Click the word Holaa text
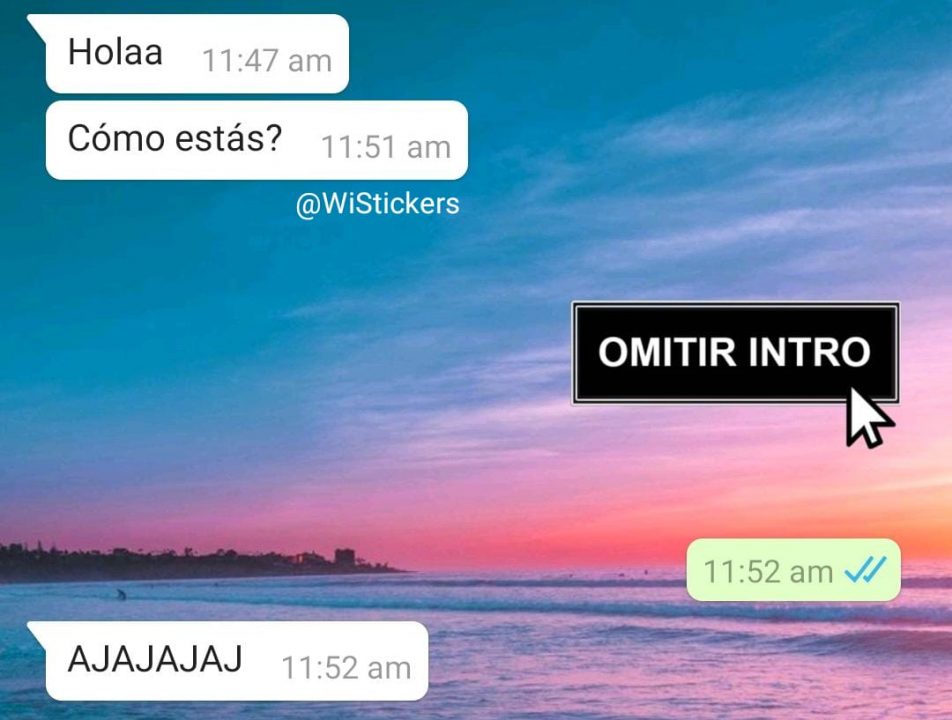 115,52
